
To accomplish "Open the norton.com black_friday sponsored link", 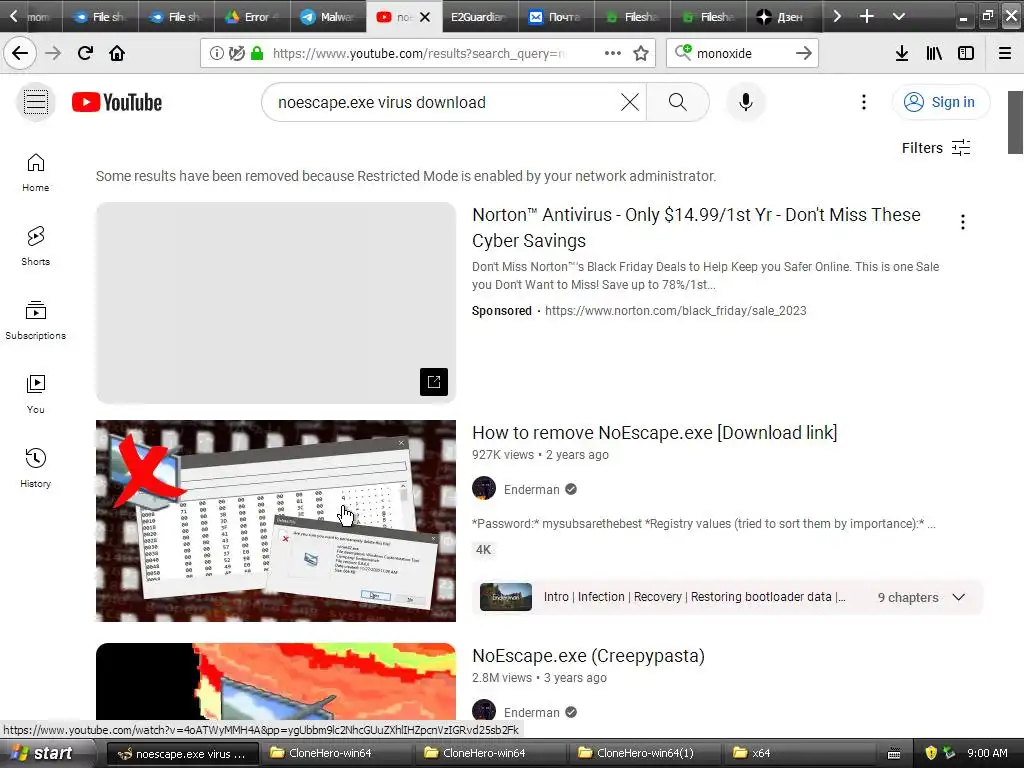I will pyautogui.click(x=675, y=311).
